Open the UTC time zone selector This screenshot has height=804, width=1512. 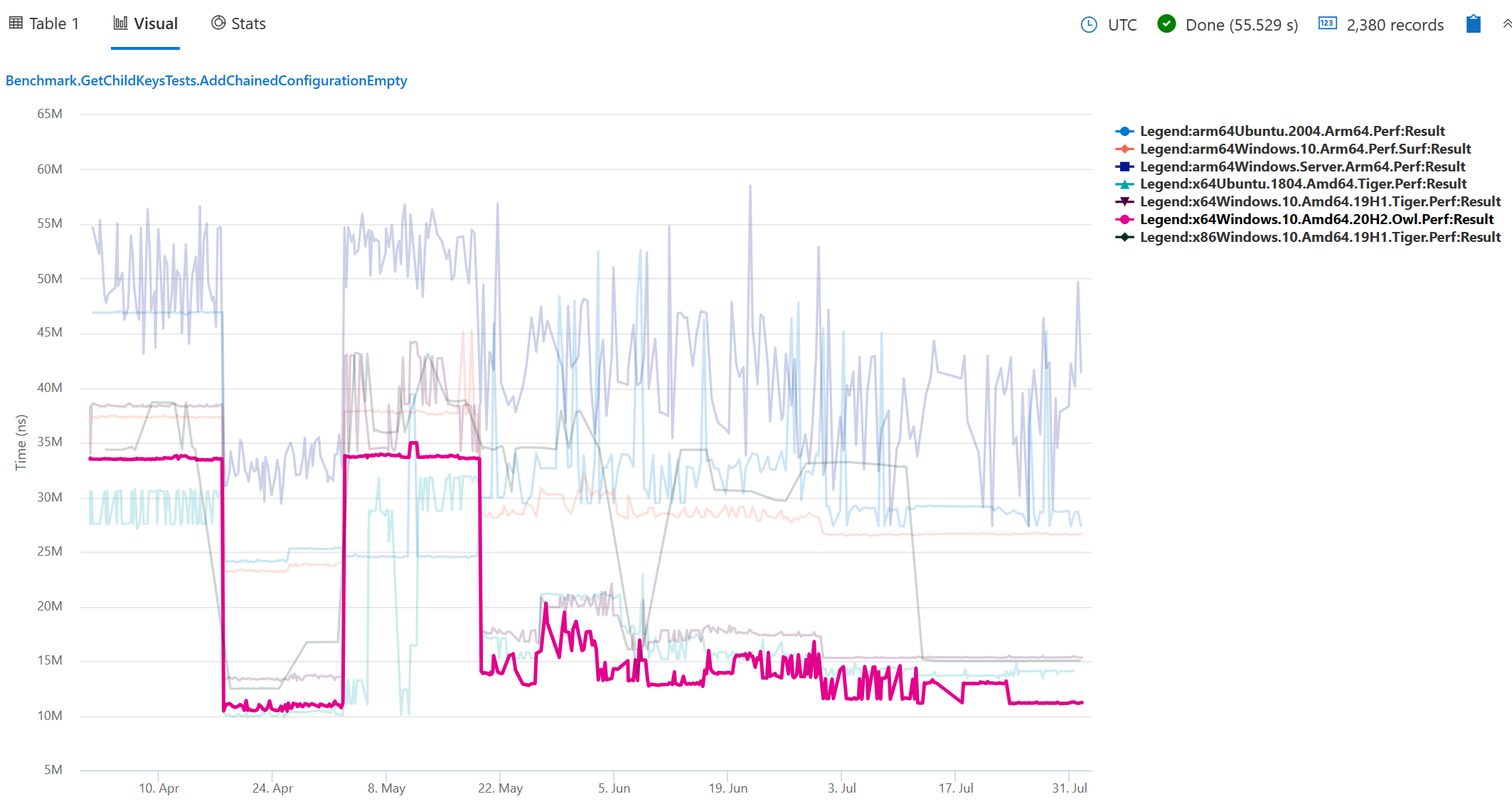(x=1121, y=23)
